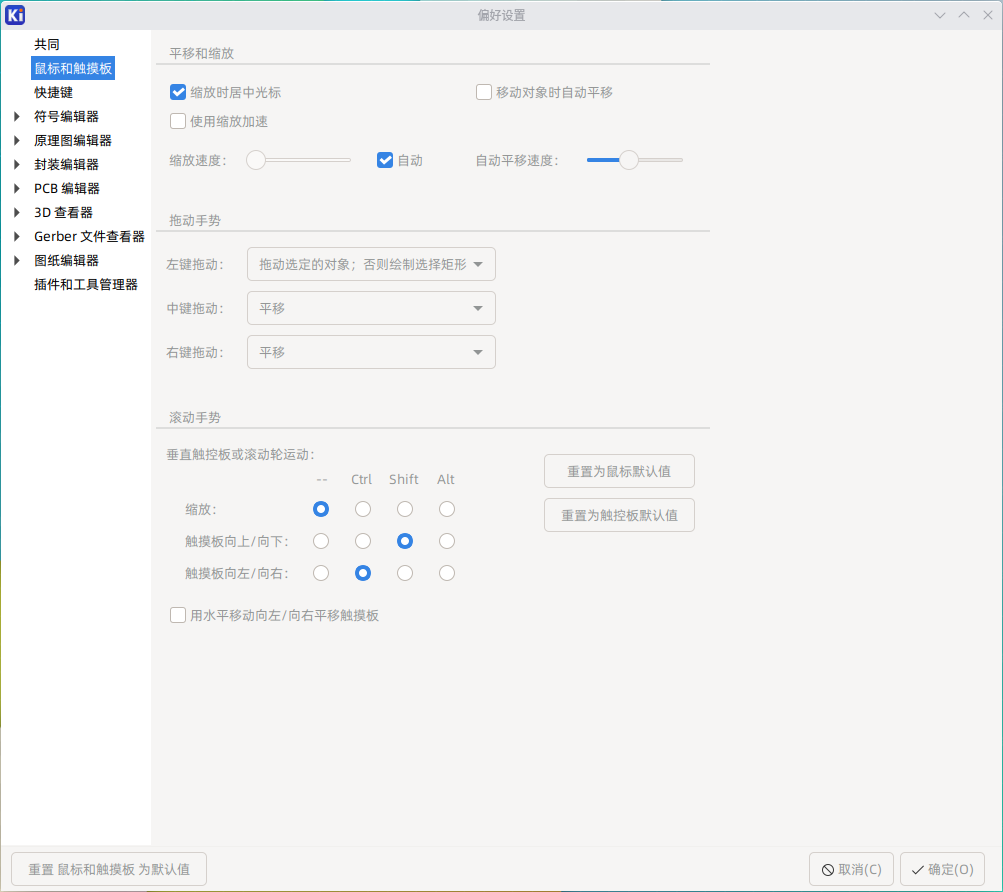Enable 使用缩放加速
This screenshot has height=892, width=1003.
click(177, 121)
